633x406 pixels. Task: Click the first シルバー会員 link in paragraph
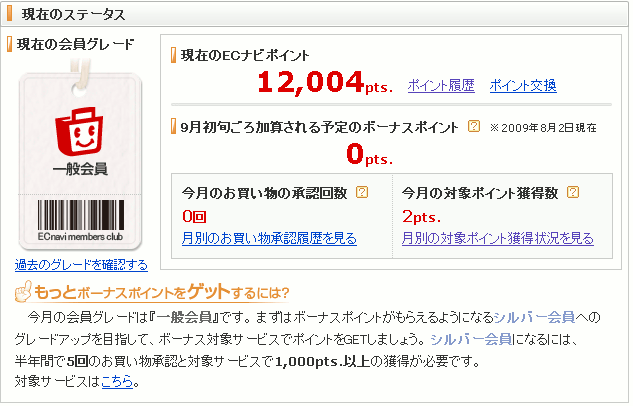click(x=534, y=317)
